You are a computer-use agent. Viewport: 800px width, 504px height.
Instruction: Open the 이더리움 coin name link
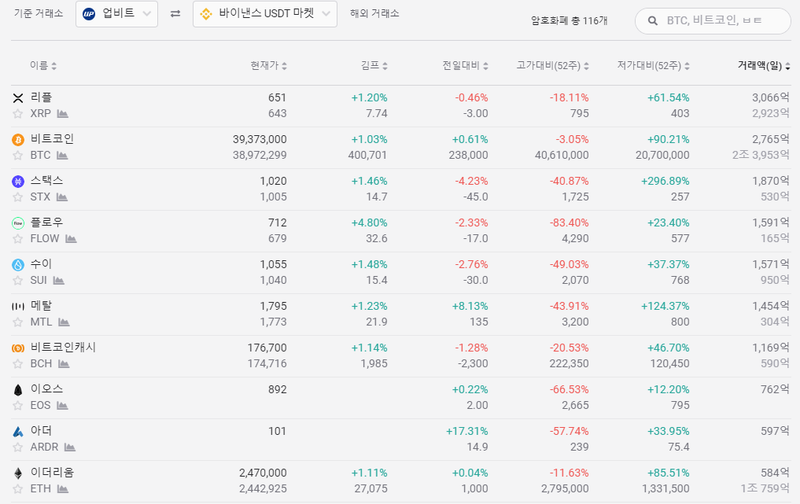click(52, 472)
